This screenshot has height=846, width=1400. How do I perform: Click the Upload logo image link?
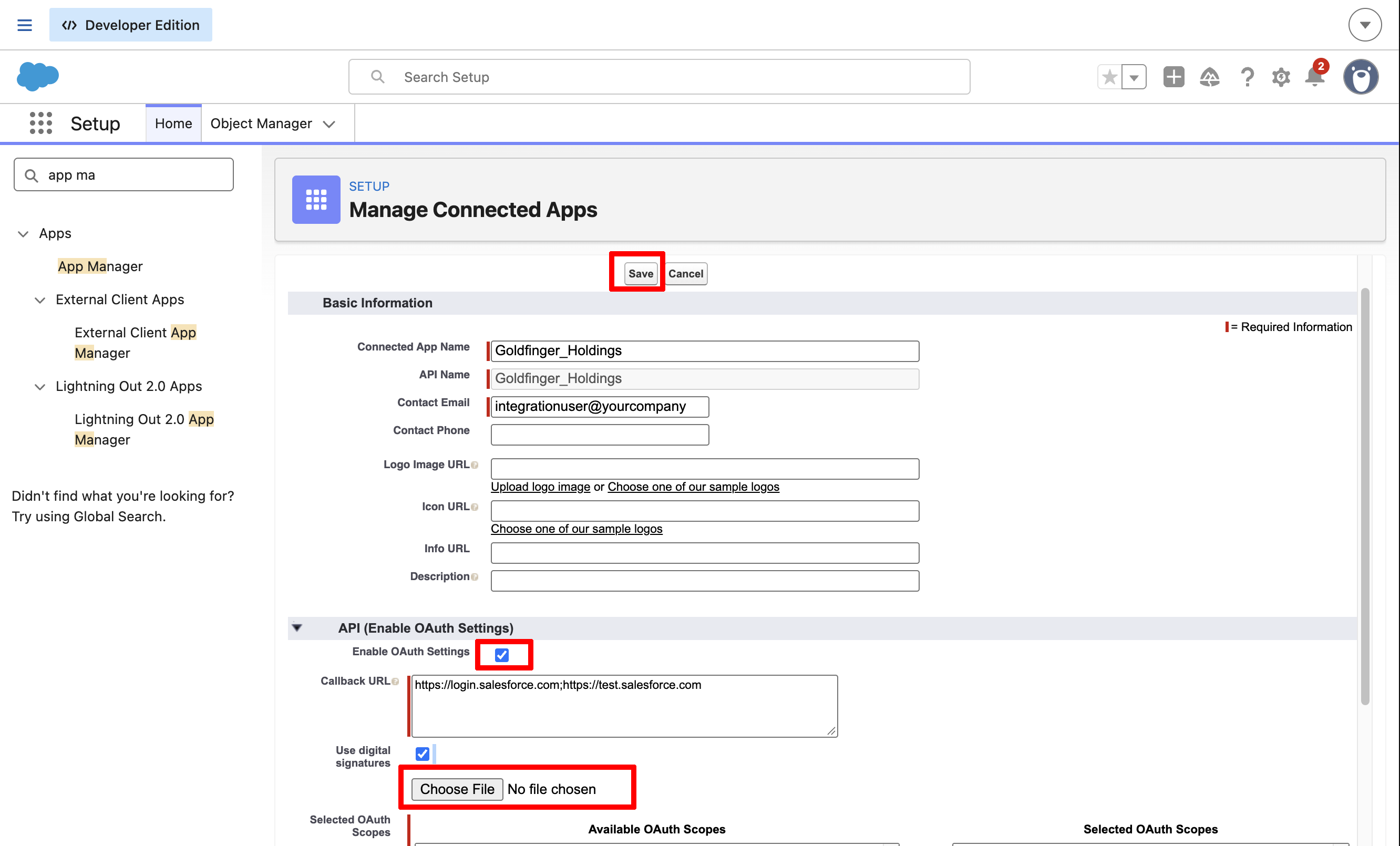pyautogui.click(x=540, y=487)
